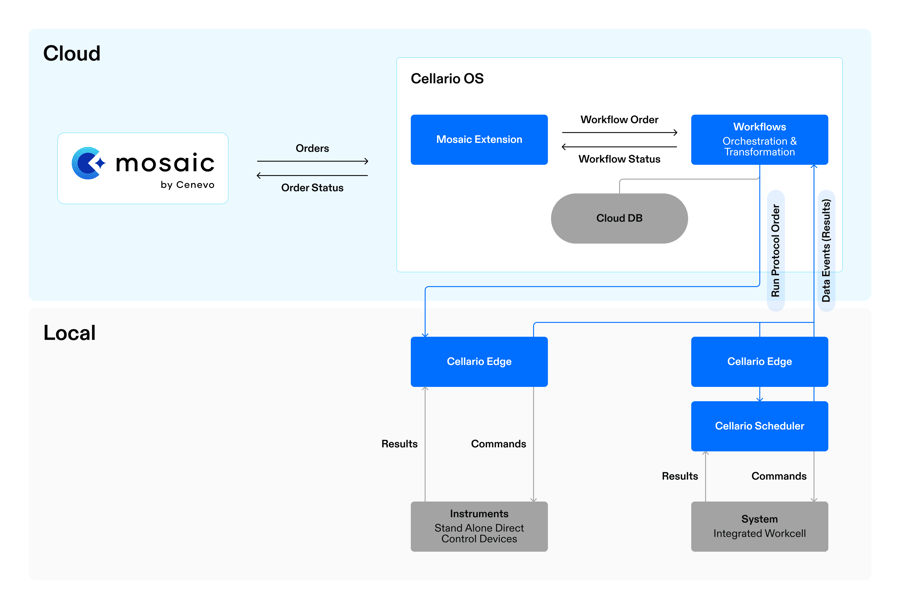Click the mosaic by Cenevo logo box
This screenshot has height=609, width=900.
tap(143, 168)
